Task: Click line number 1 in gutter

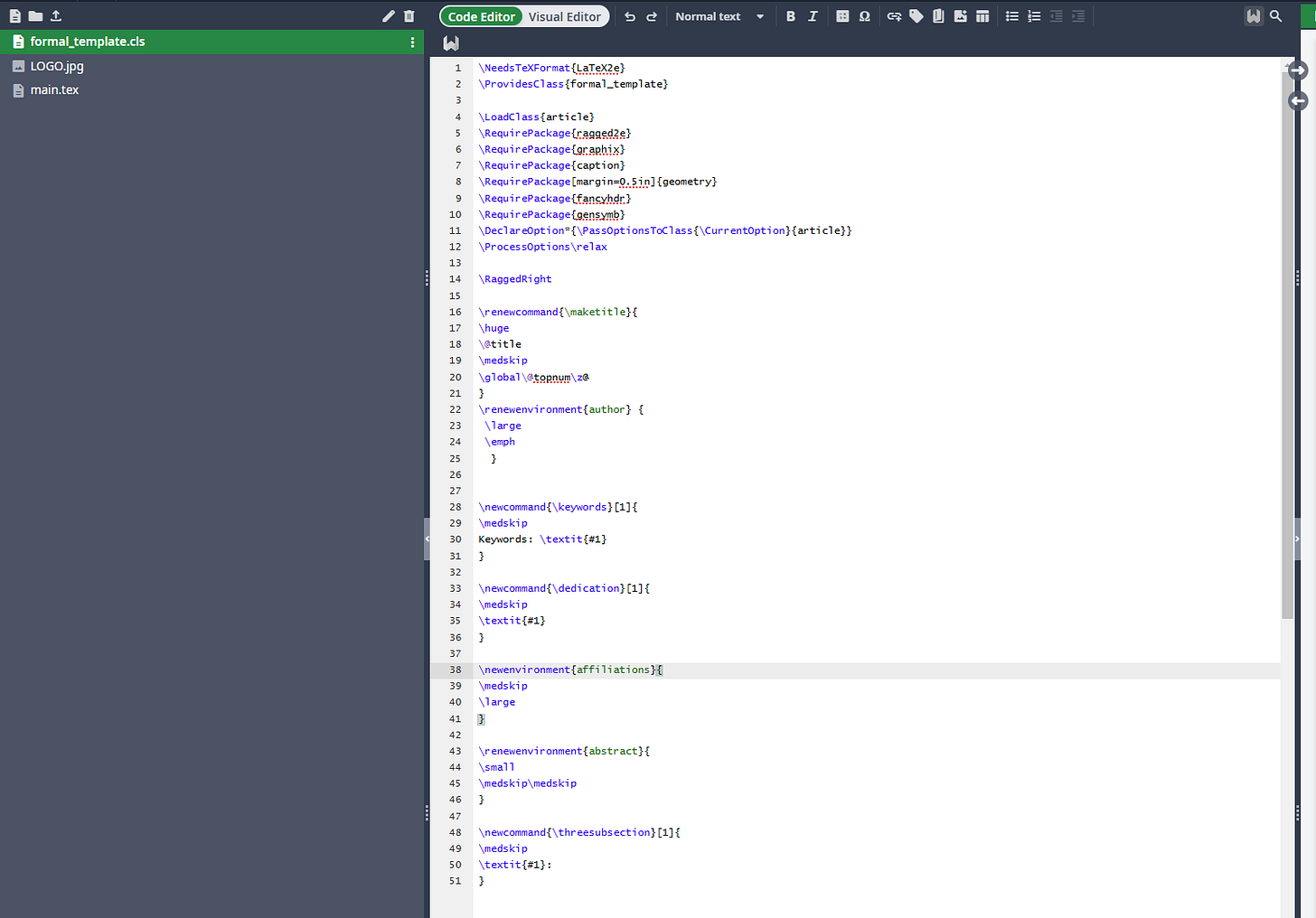Action: [x=458, y=68]
